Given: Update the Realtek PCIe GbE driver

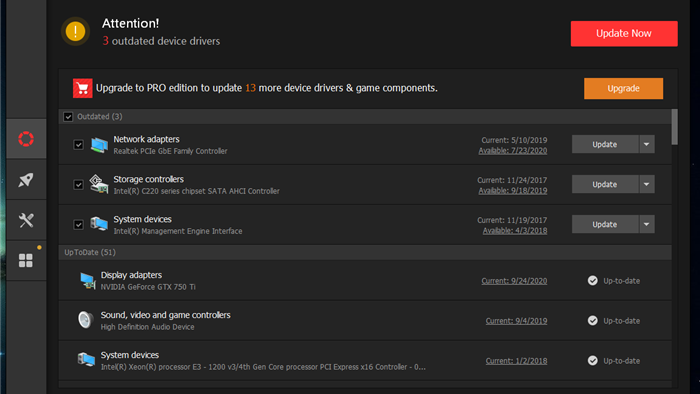Looking at the screenshot, I should (x=605, y=144).
